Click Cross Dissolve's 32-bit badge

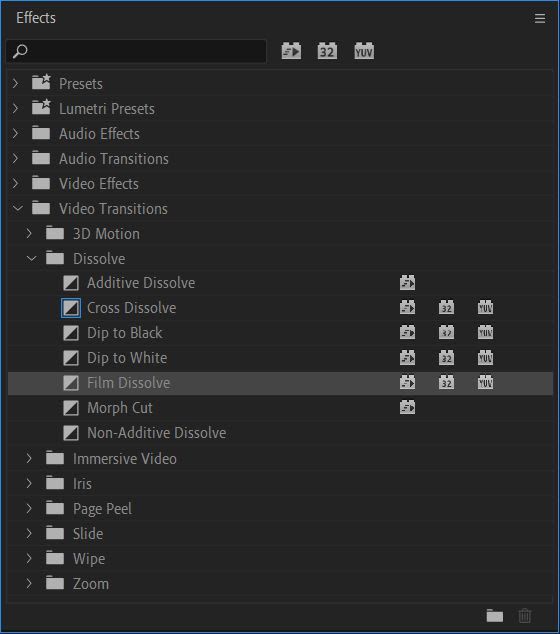click(x=446, y=308)
